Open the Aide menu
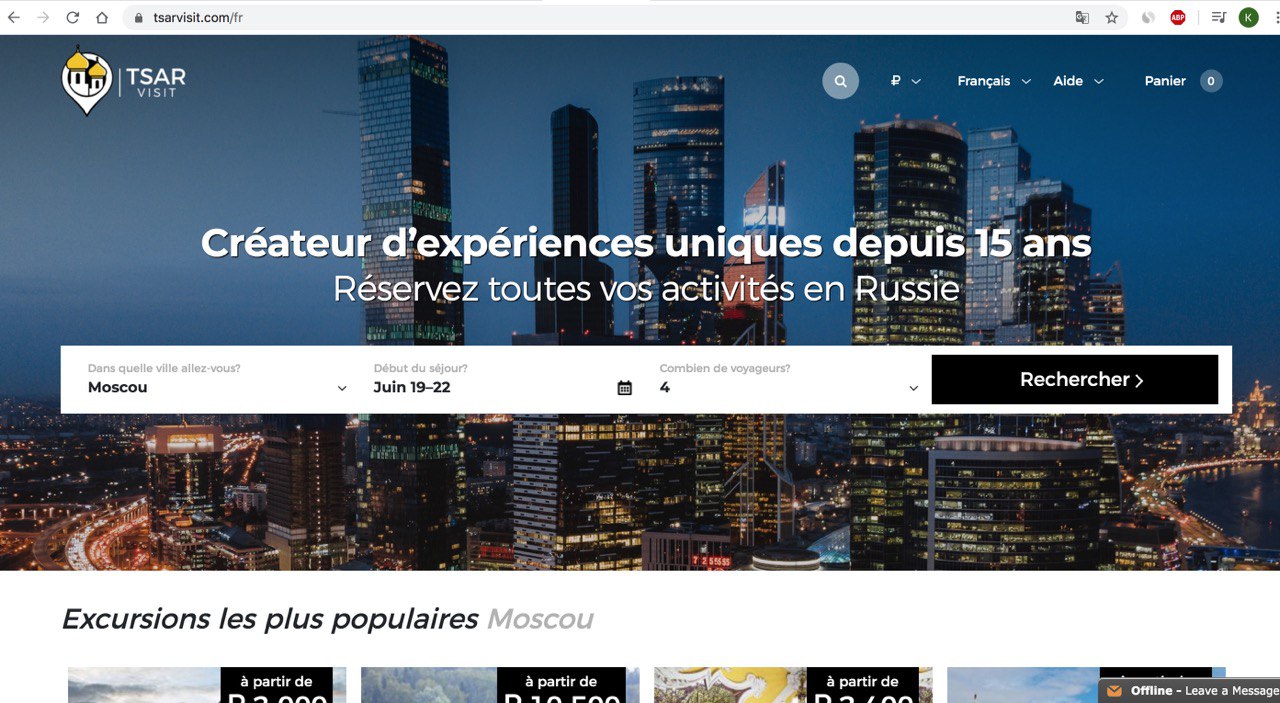1280x703 pixels. click(1078, 81)
